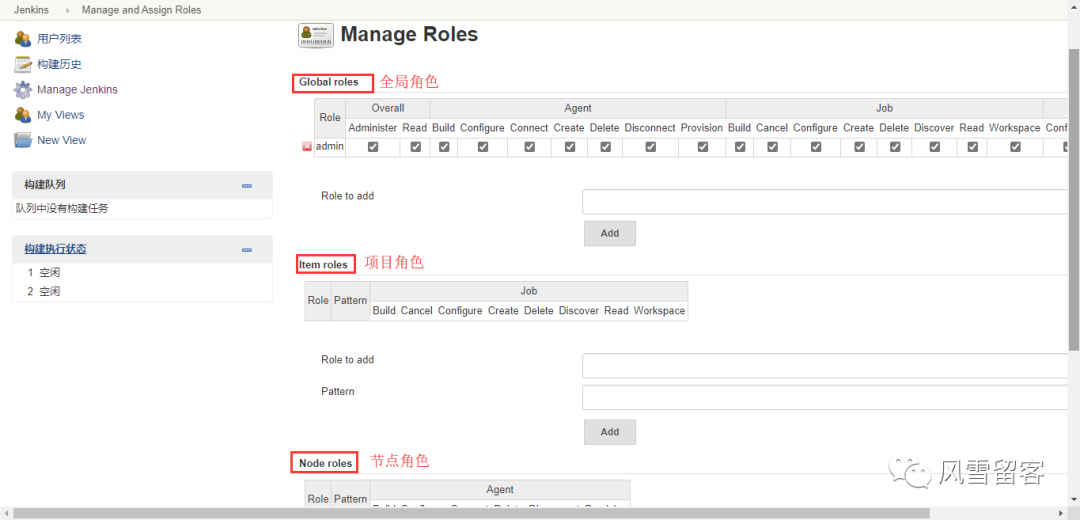Click 队列中没有构建任务 text

pyautogui.click(x=62, y=209)
